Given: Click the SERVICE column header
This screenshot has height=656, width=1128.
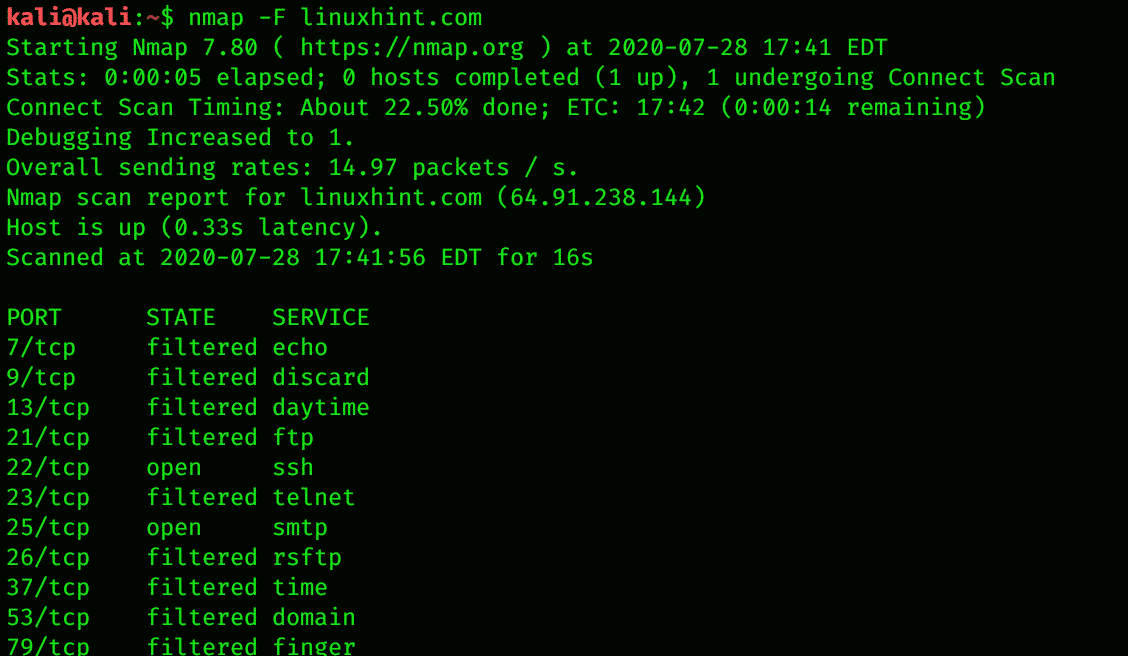Looking at the screenshot, I should [x=321, y=317].
